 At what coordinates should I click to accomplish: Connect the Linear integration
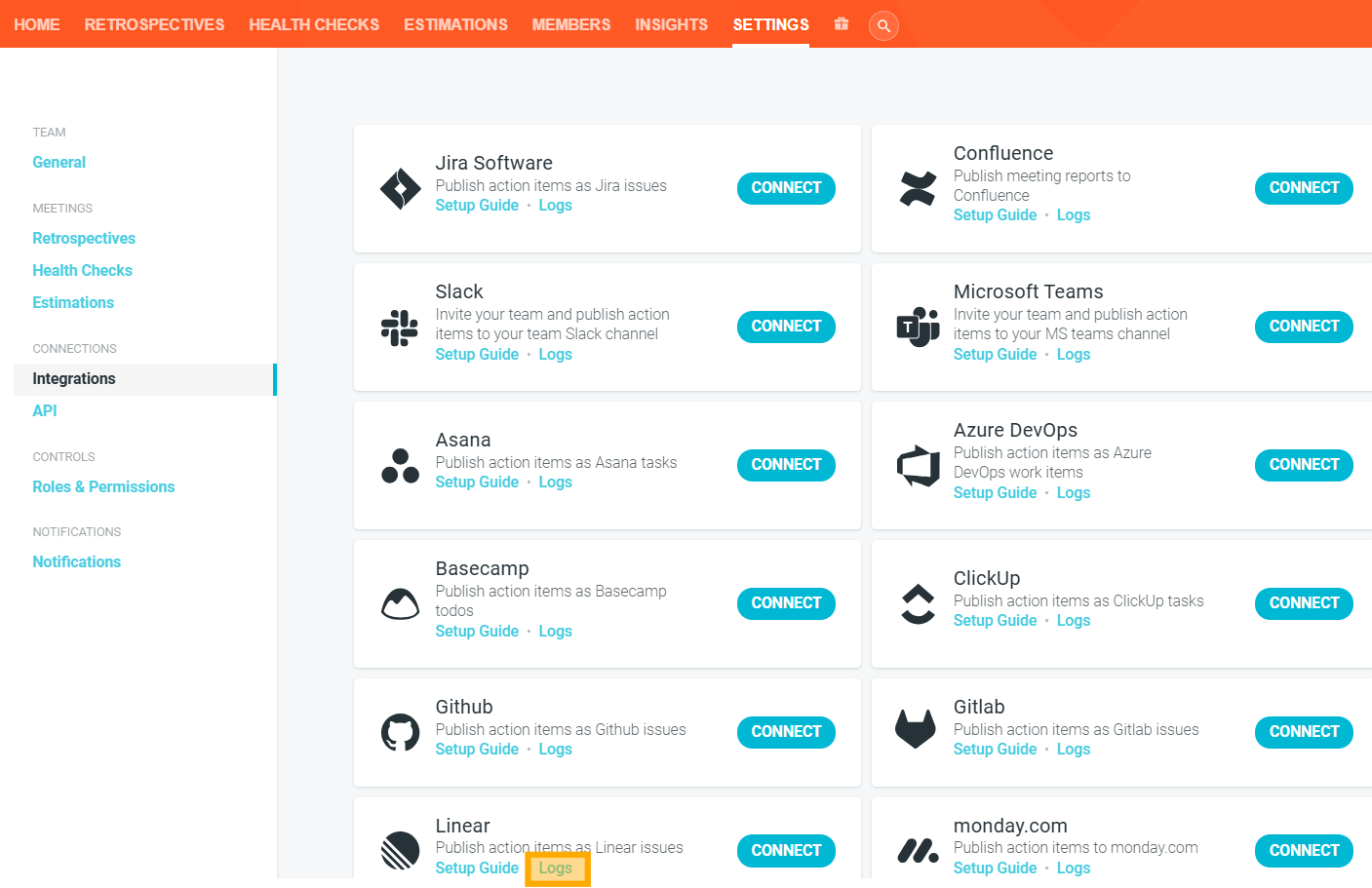click(786, 851)
